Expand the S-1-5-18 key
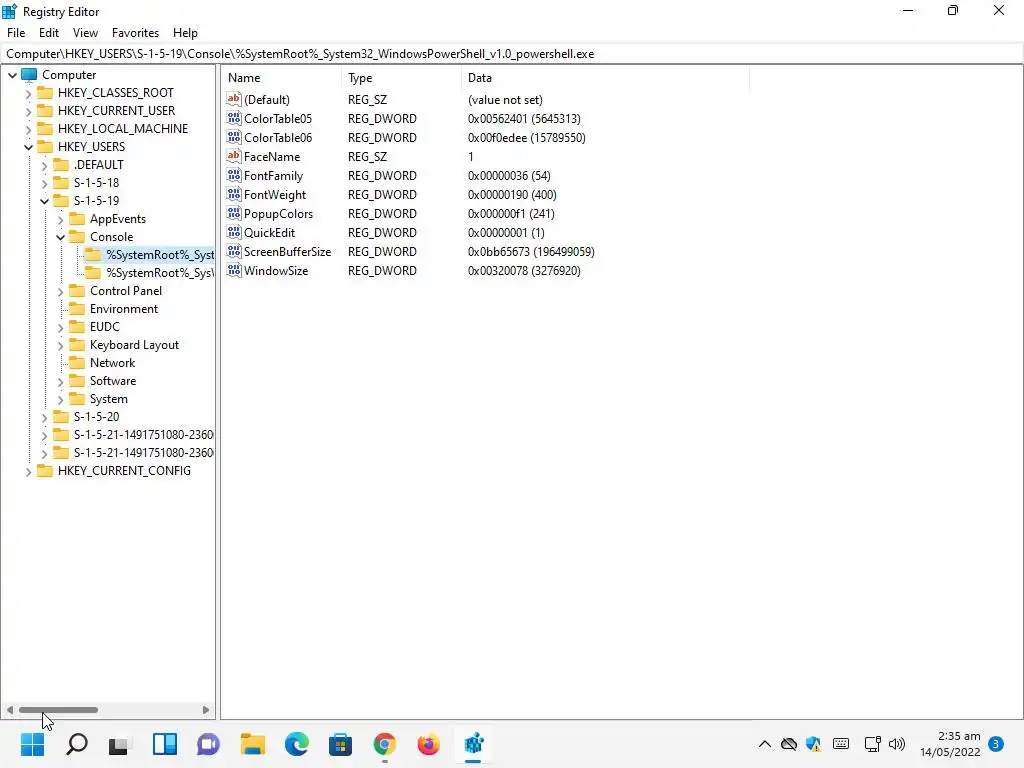Image resolution: width=1024 pixels, height=768 pixels. click(44, 184)
